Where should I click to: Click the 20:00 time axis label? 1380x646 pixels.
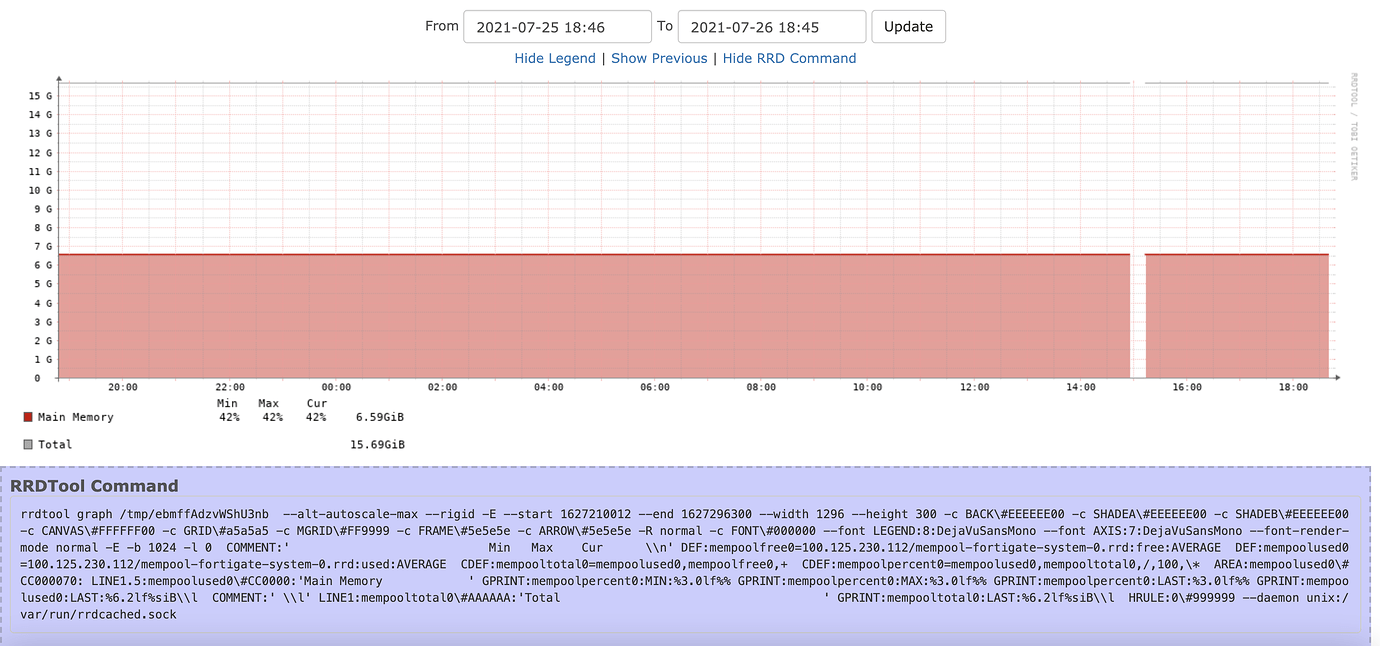pyautogui.click(x=123, y=387)
